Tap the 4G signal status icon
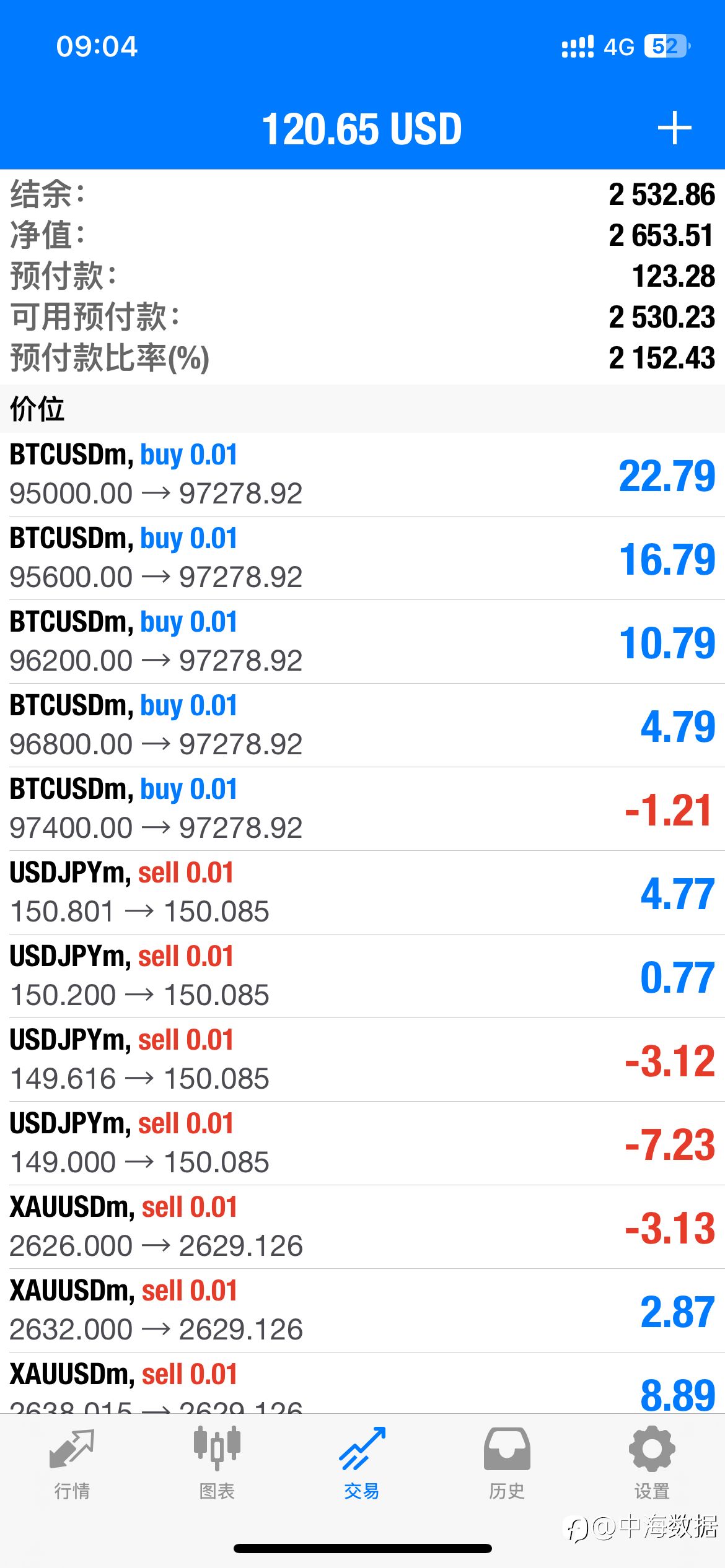The image size is (725, 1568). pos(619,47)
